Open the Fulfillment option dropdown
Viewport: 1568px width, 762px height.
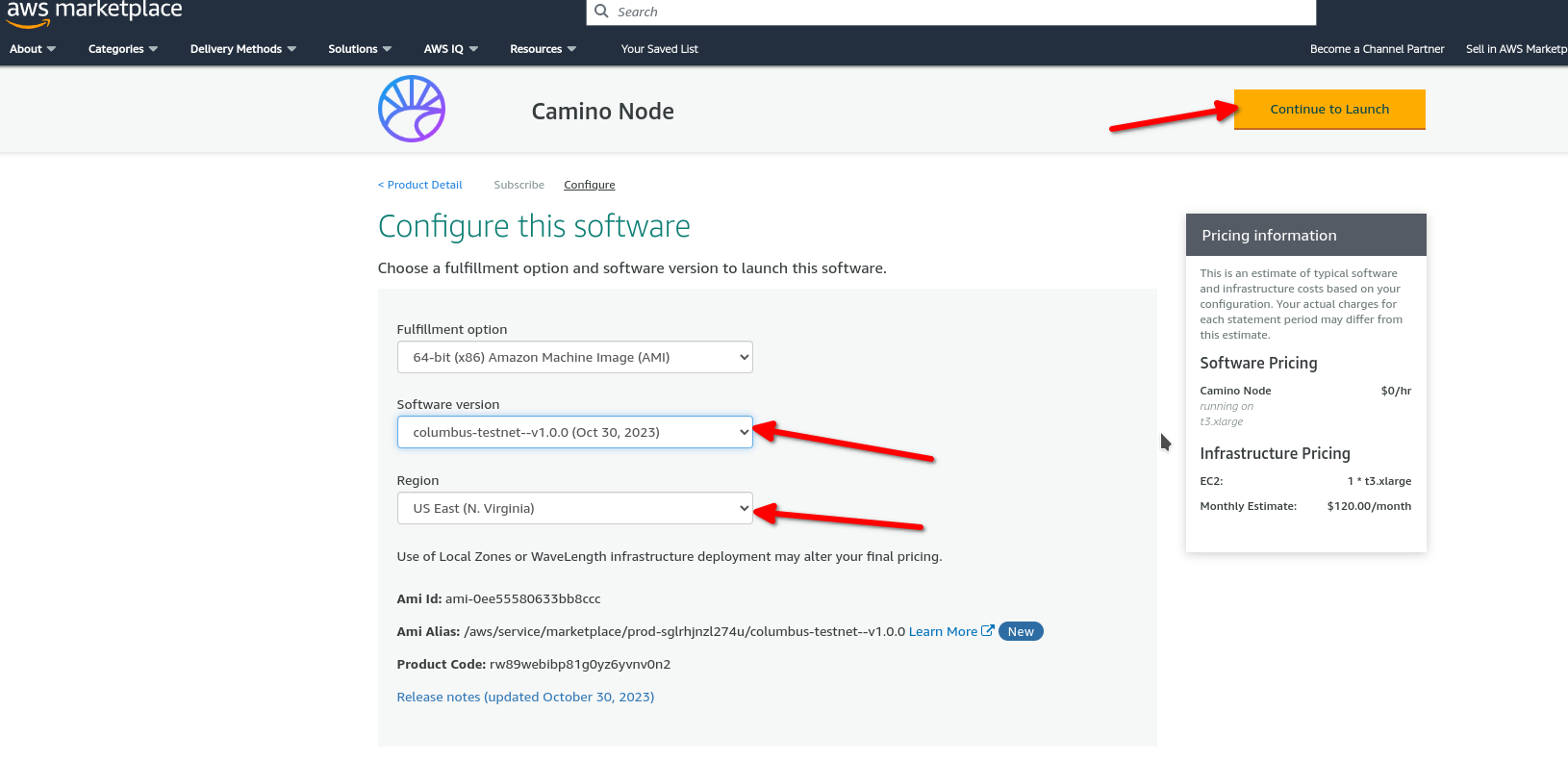[574, 357]
